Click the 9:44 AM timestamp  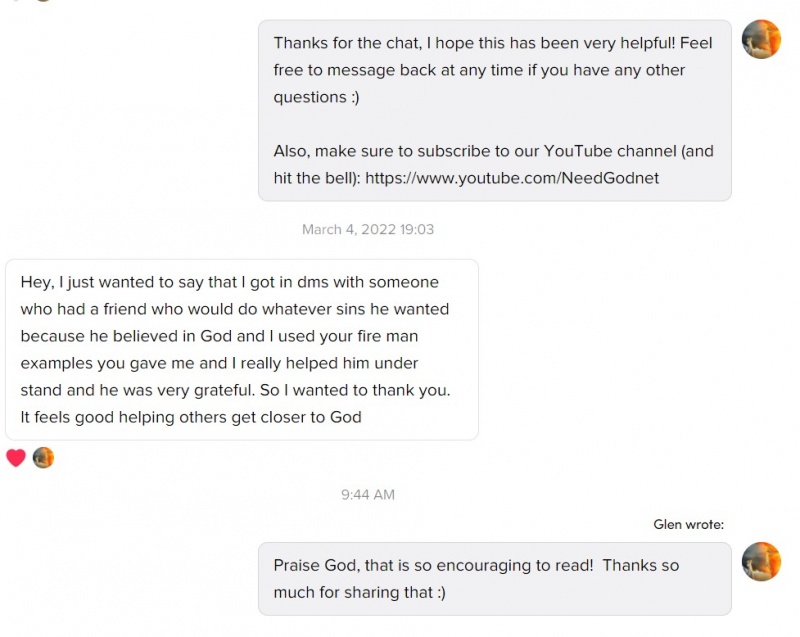[368, 494]
